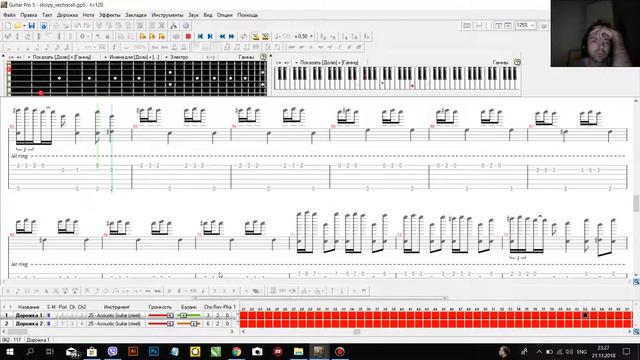Open the Электро fretboard type dropdown
Viewport: 640px width, 360px height.
click(x=177, y=57)
